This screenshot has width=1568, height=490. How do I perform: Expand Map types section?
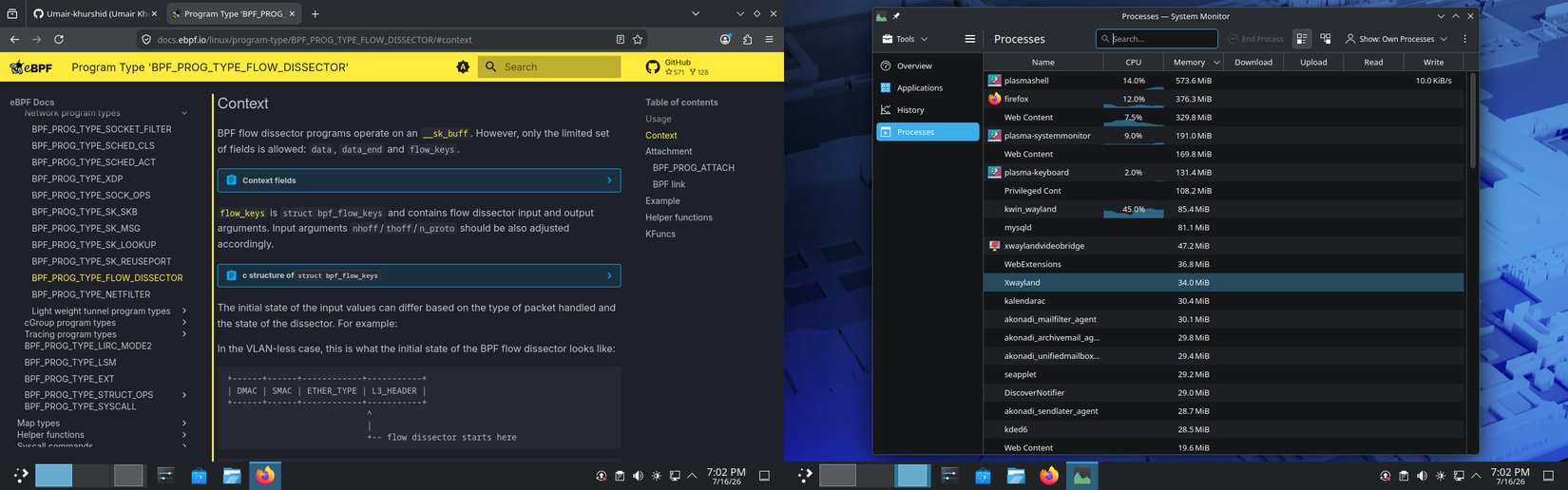[x=184, y=424]
